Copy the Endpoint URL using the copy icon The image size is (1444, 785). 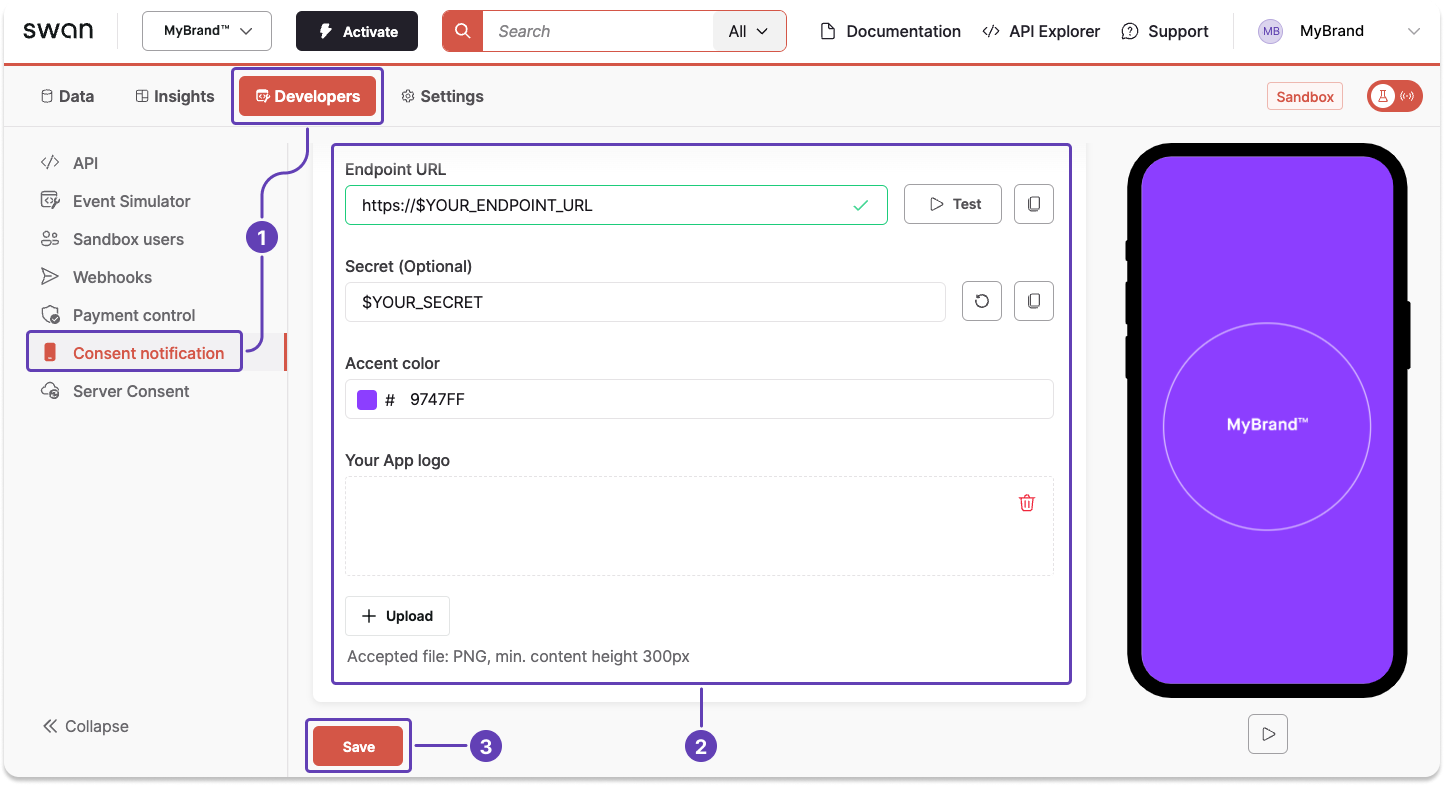tap(1033, 204)
